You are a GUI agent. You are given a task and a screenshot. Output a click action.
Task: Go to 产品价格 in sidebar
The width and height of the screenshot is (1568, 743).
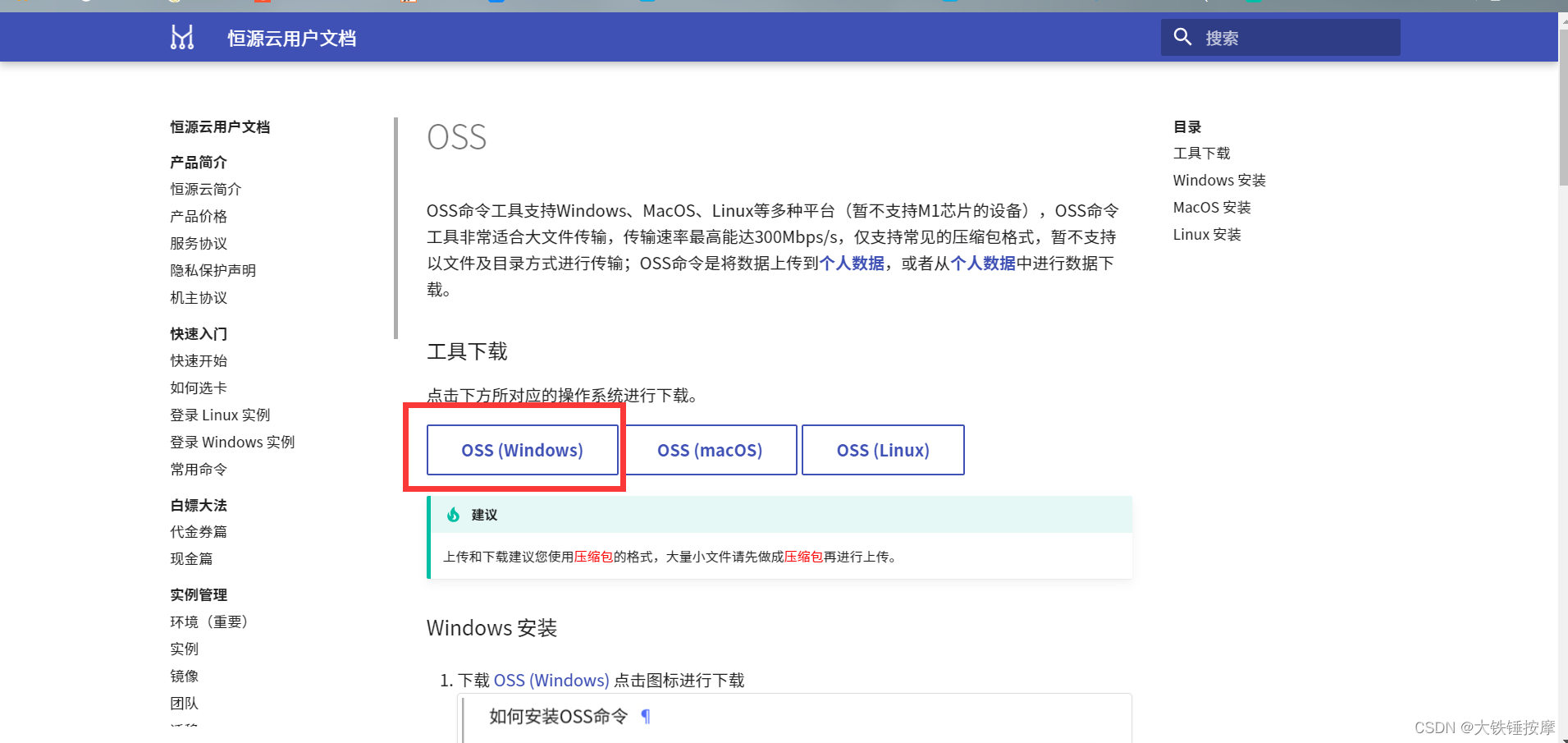pyautogui.click(x=199, y=217)
